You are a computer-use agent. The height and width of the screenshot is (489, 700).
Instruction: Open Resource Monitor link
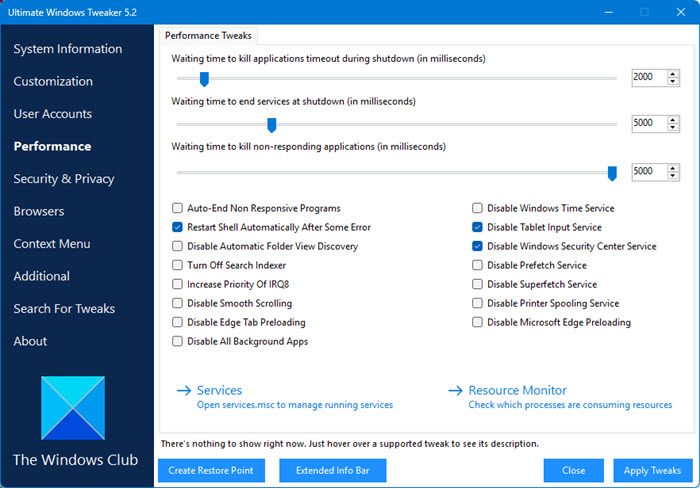click(517, 390)
